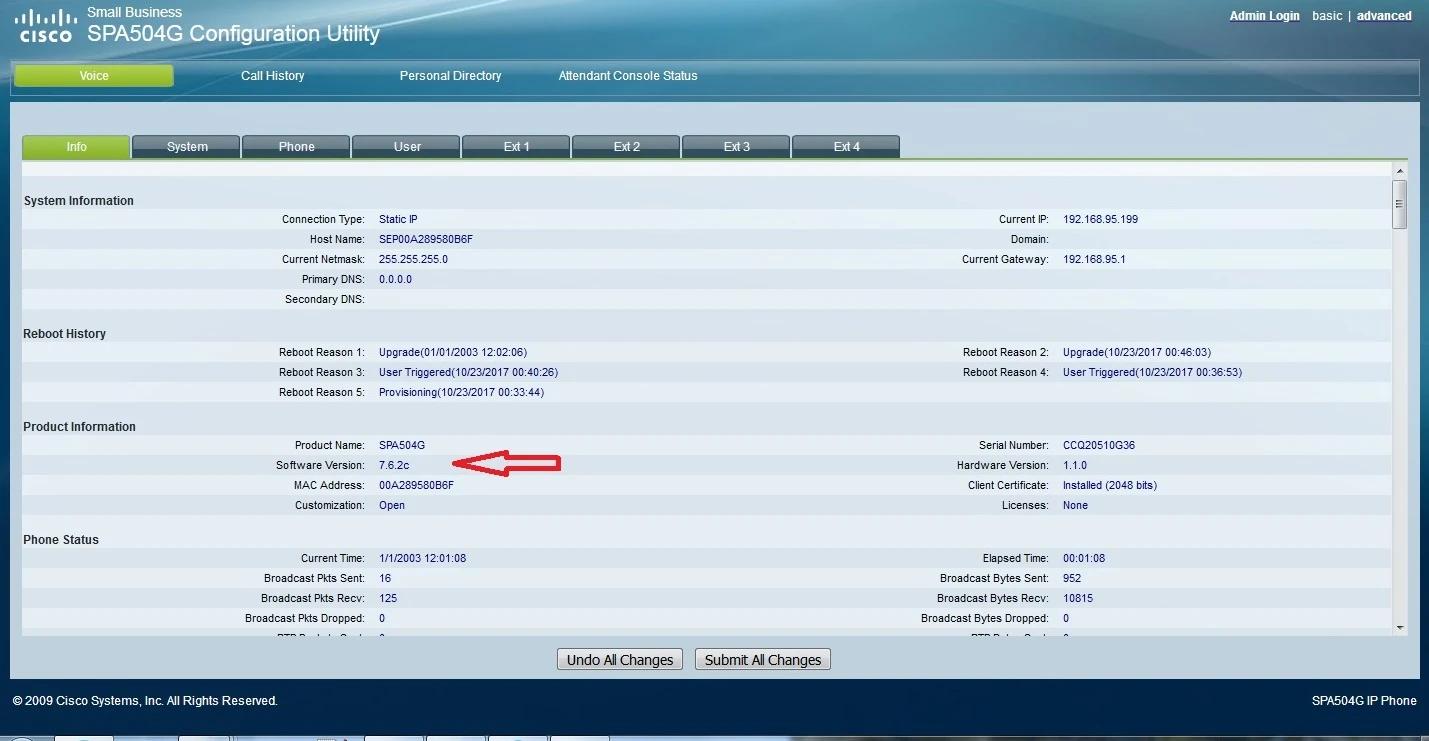The width and height of the screenshot is (1429, 741).
Task: Open the Personal Directory tab
Action: pyautogui.click(x=451, y=76)
